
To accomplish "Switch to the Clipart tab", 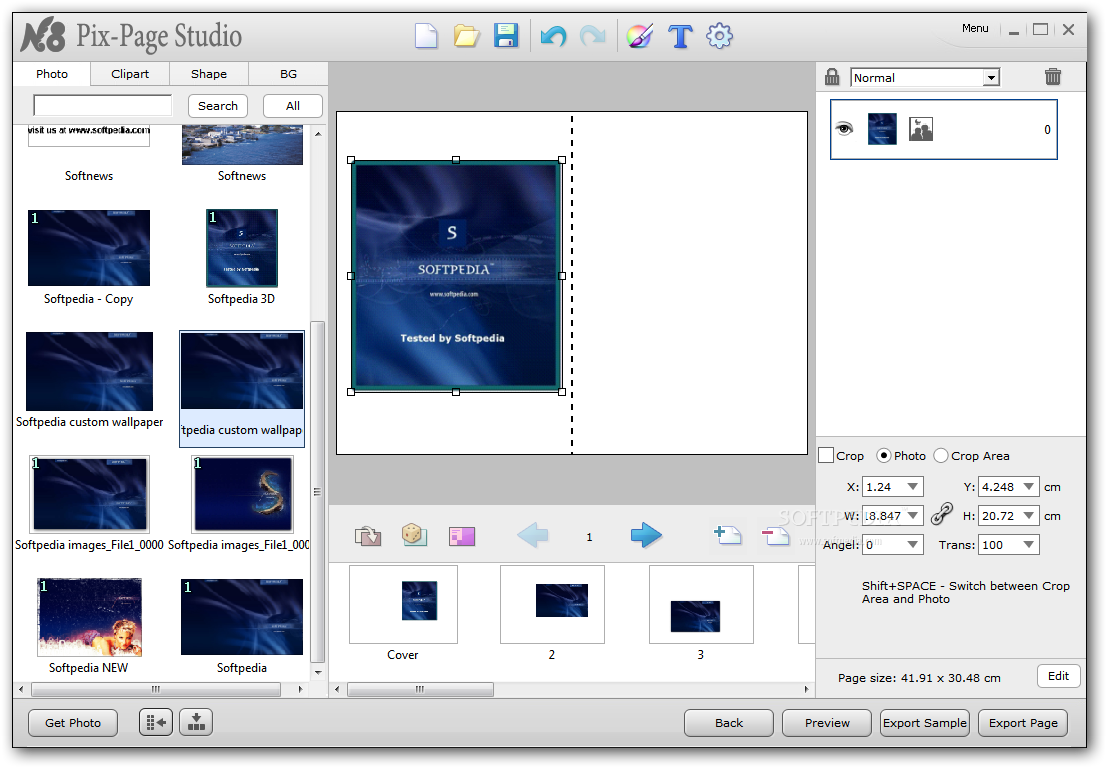I will (130, 74).
